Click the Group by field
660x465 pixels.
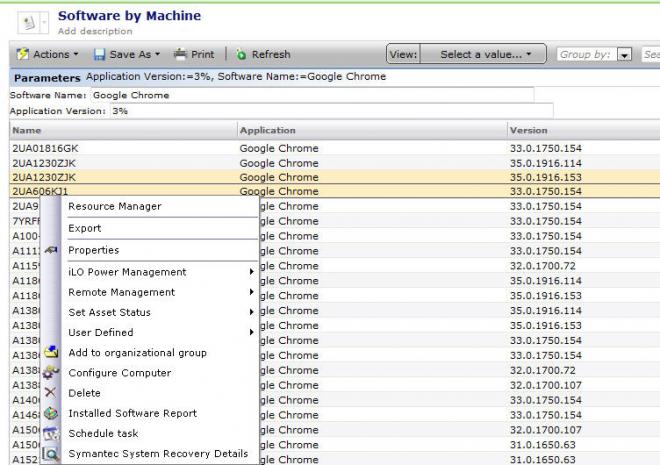[587, 55]
